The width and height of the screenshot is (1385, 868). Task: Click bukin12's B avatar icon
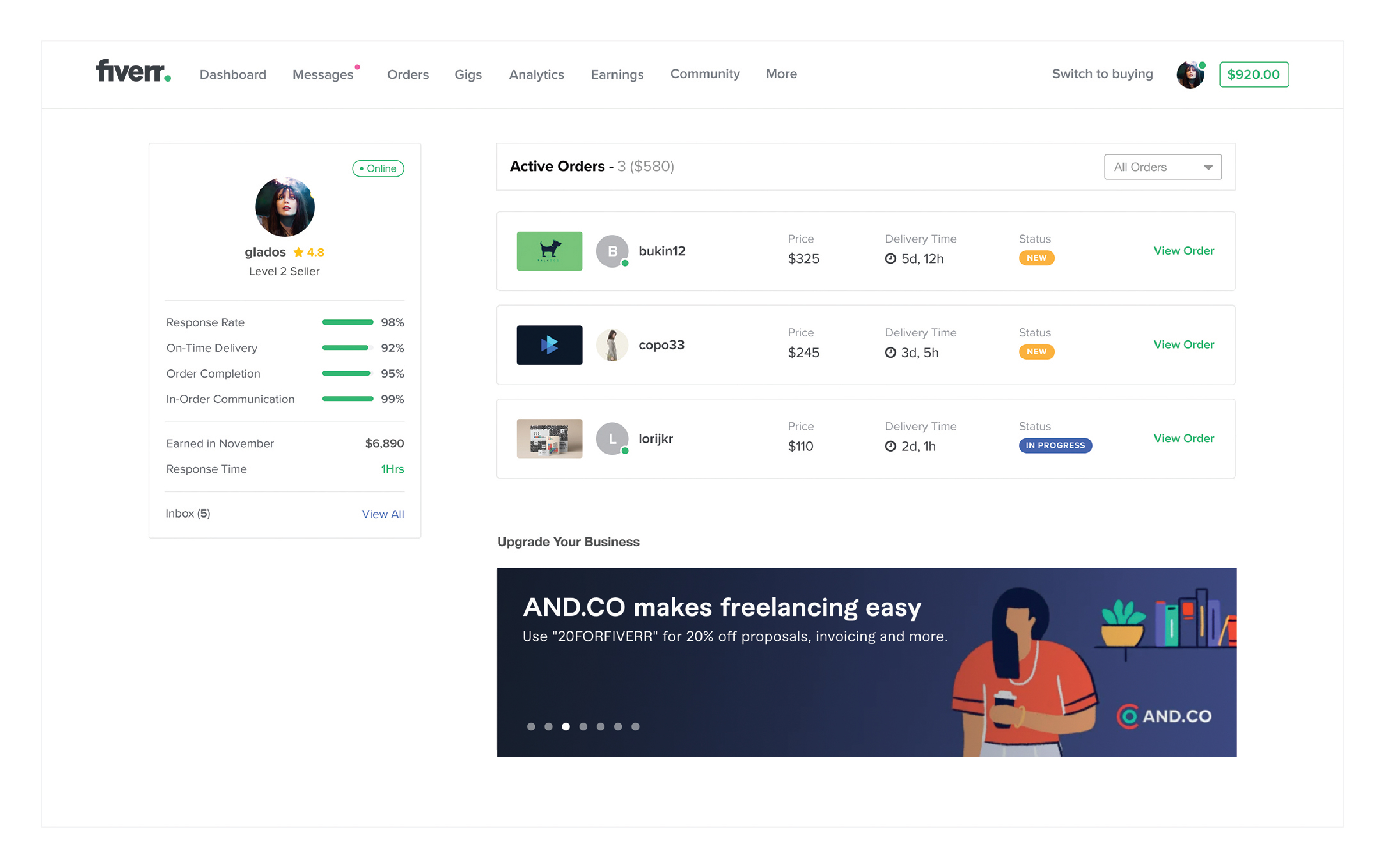611,251
